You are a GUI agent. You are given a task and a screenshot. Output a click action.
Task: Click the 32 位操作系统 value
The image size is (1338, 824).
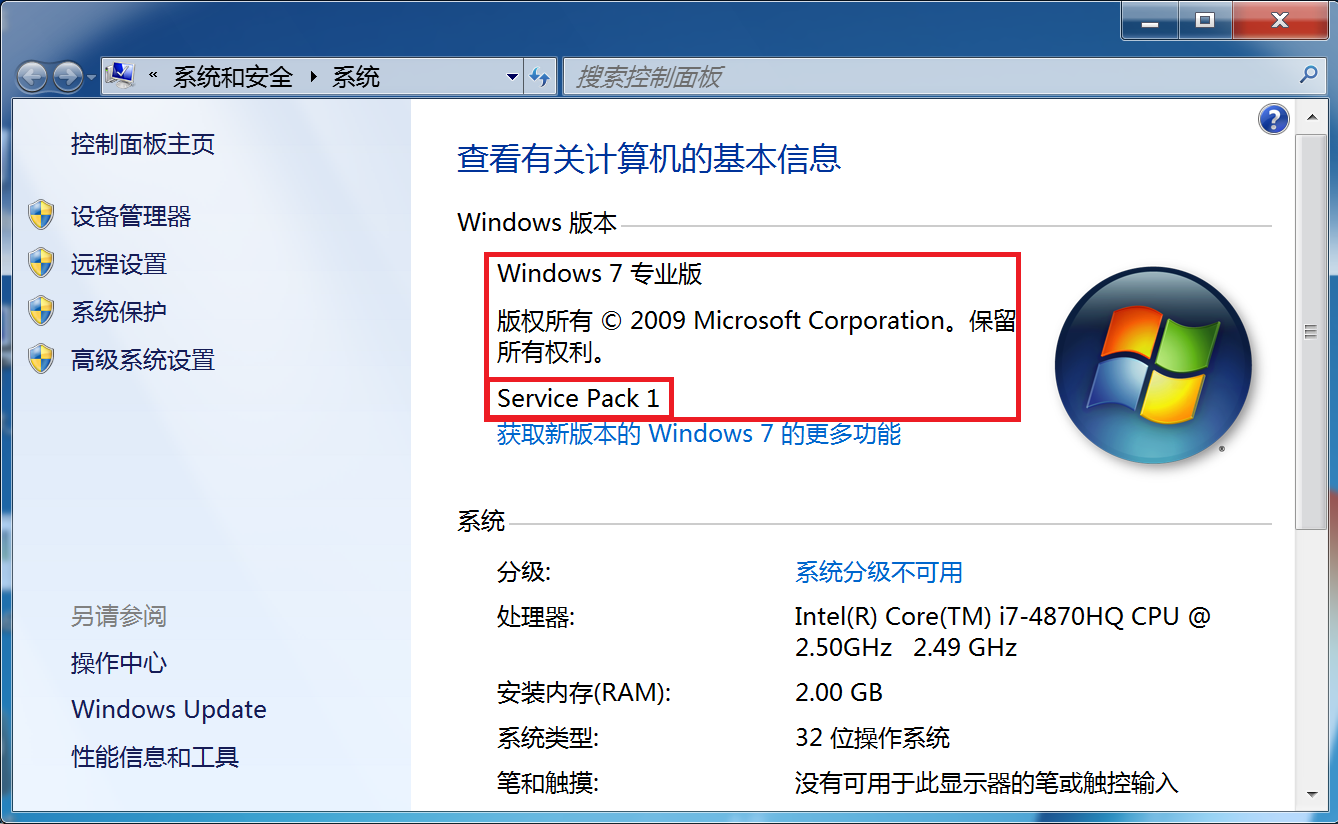point(873,739)
